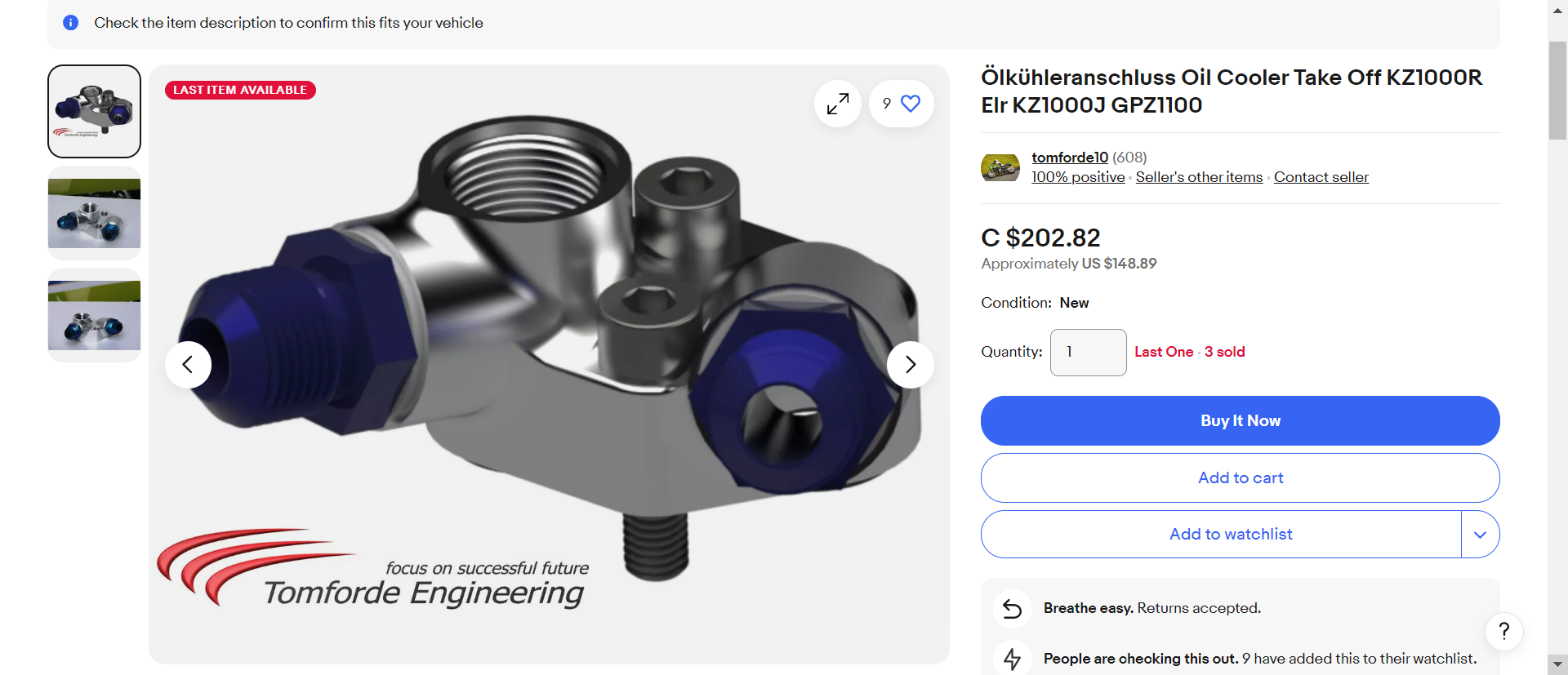Click the Contact seller link
This screenshot has width=1568, height=675.
1321,177
